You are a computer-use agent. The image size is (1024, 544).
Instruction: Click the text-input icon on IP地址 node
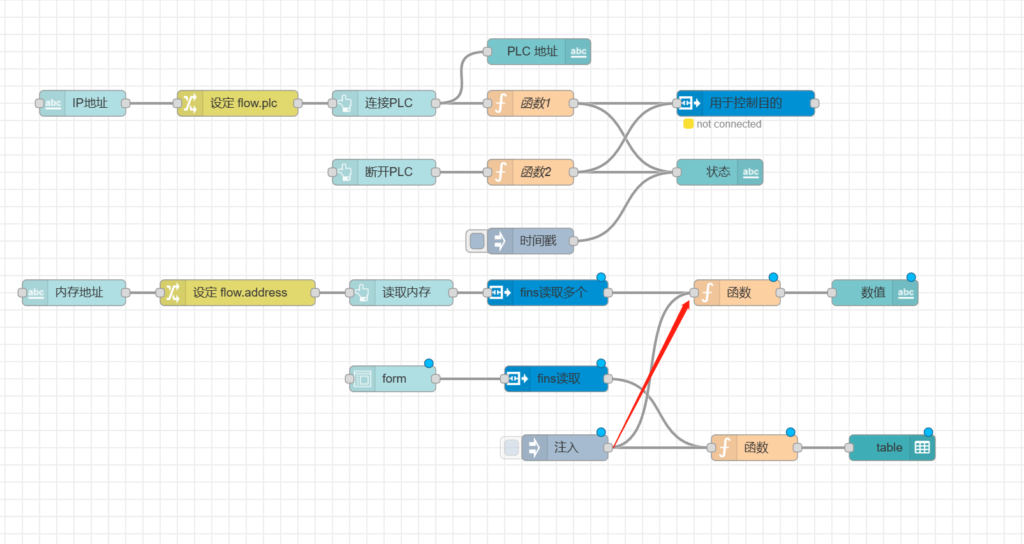[52, 103]
